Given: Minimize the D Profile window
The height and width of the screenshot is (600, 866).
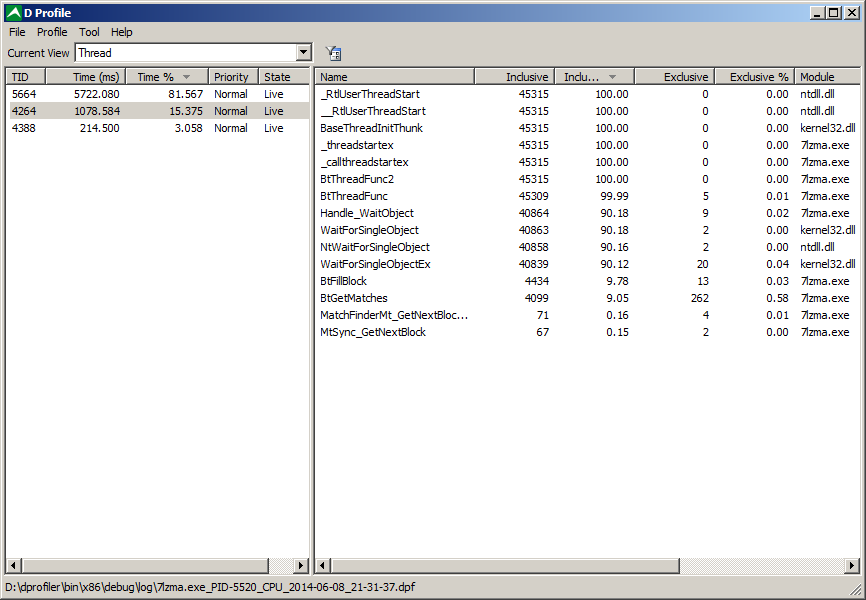Looking at the screenshot, I should tap(817, 13).
